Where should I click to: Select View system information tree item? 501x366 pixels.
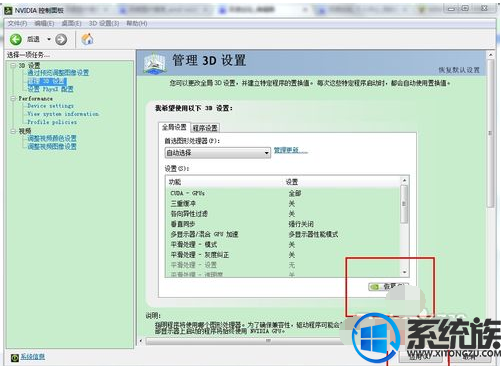tap(63, 114)
